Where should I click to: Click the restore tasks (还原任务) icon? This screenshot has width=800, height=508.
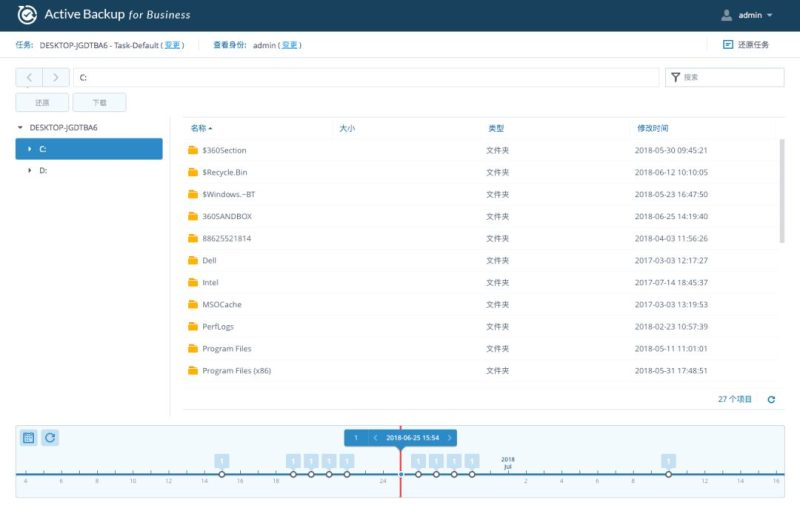pos(728,45)
